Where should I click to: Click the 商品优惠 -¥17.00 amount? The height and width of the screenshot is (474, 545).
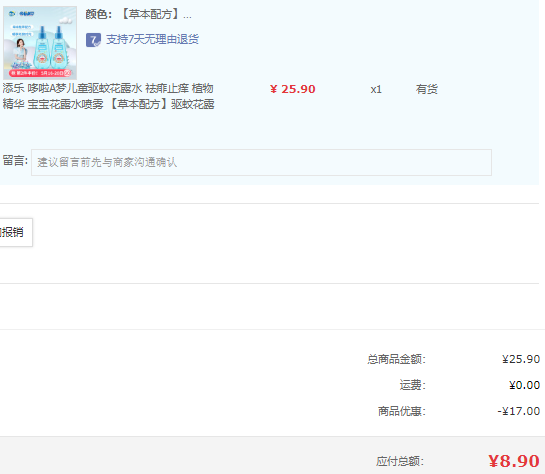click(519, 411)
